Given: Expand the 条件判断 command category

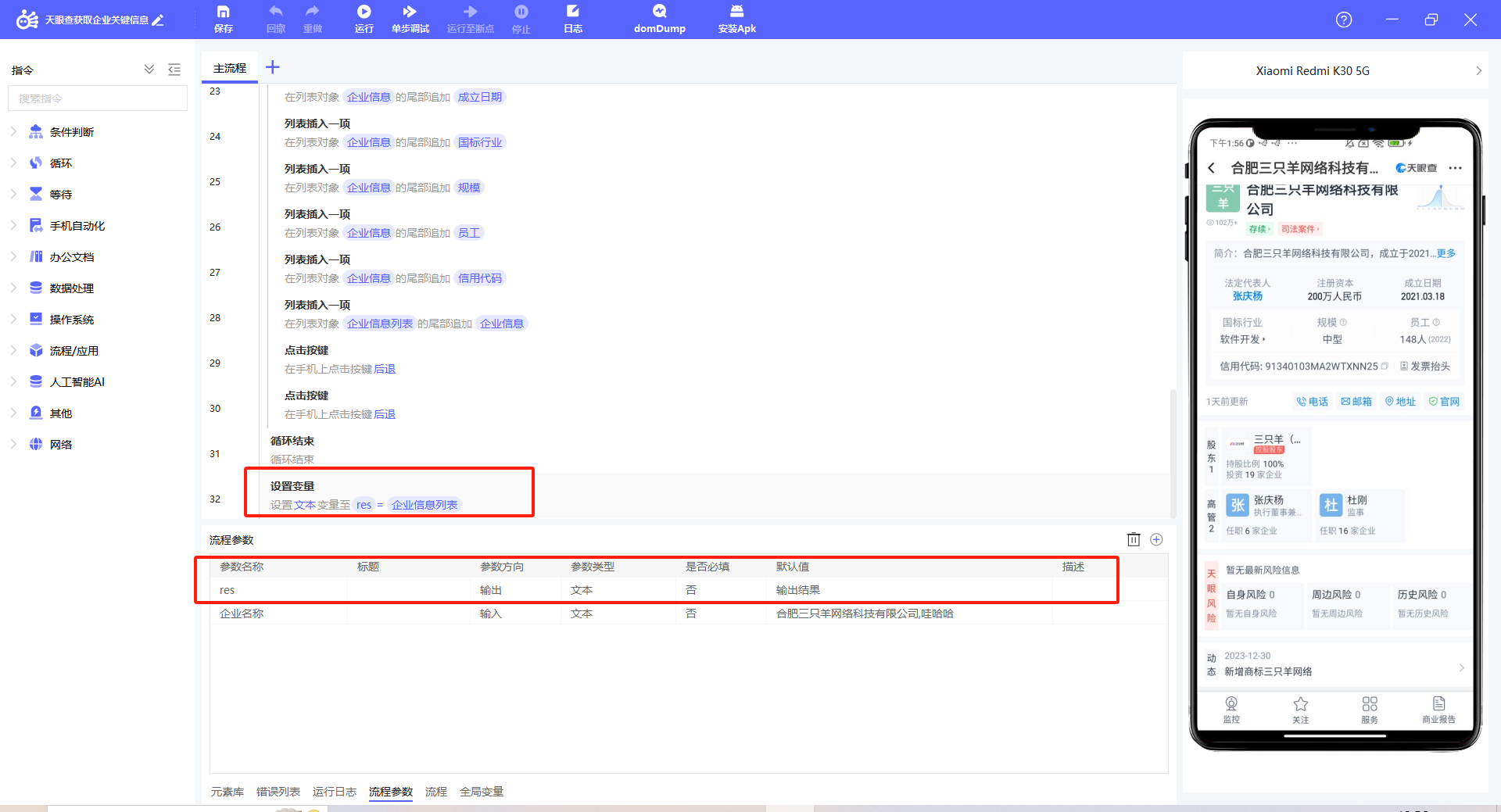Looking at the screenshot, I should (13, 132).
